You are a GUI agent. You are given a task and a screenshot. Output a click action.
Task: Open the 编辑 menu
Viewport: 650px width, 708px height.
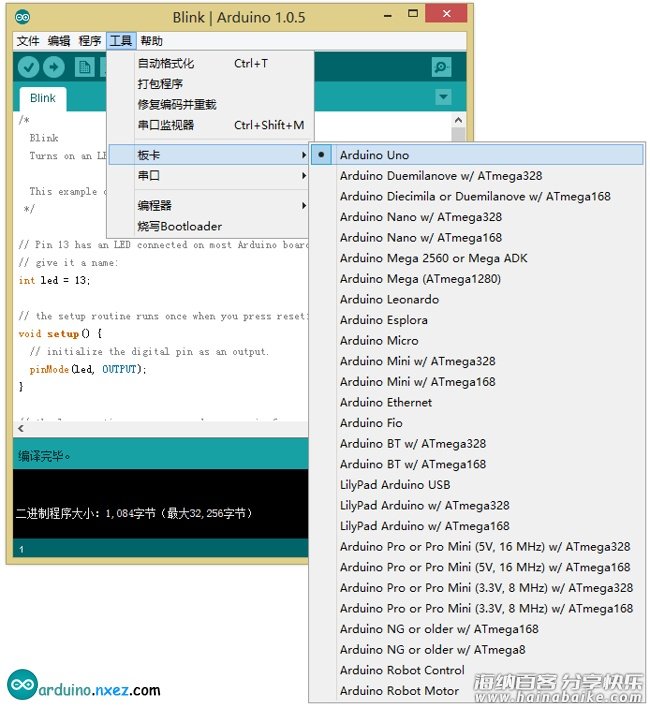pyautogui.click(x=59, y=41)
